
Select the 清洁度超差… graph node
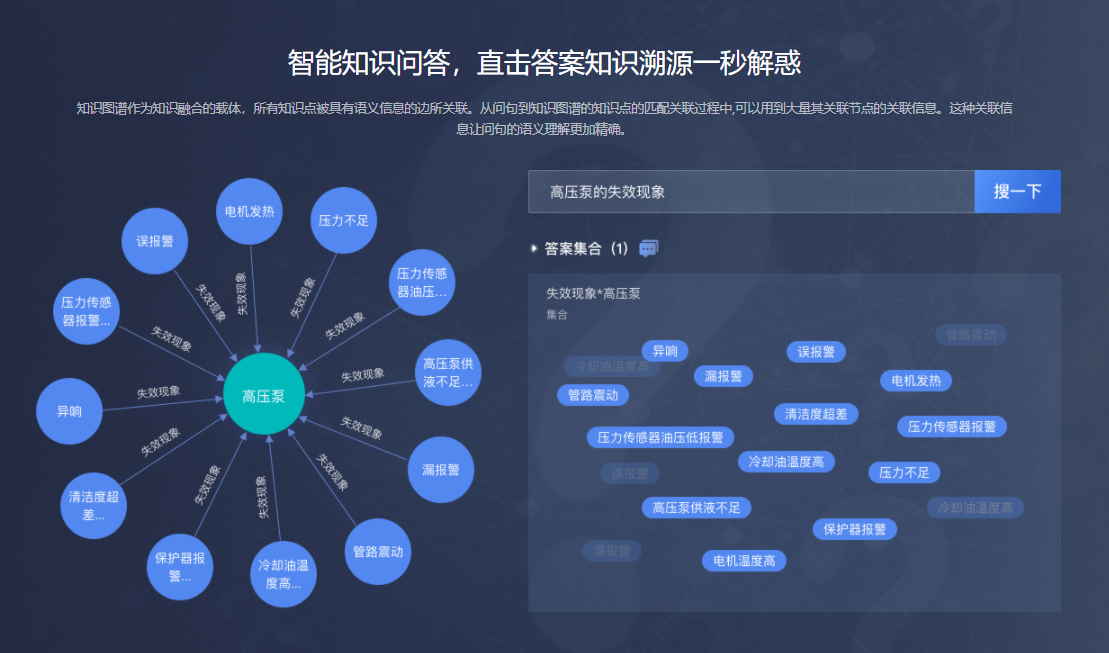(x=93, y=506)
